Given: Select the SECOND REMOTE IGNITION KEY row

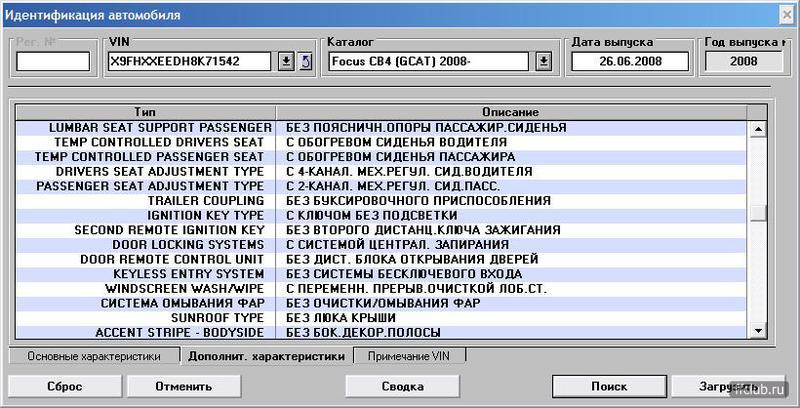Looking at the screenshot, I should [x=382, y=230].
